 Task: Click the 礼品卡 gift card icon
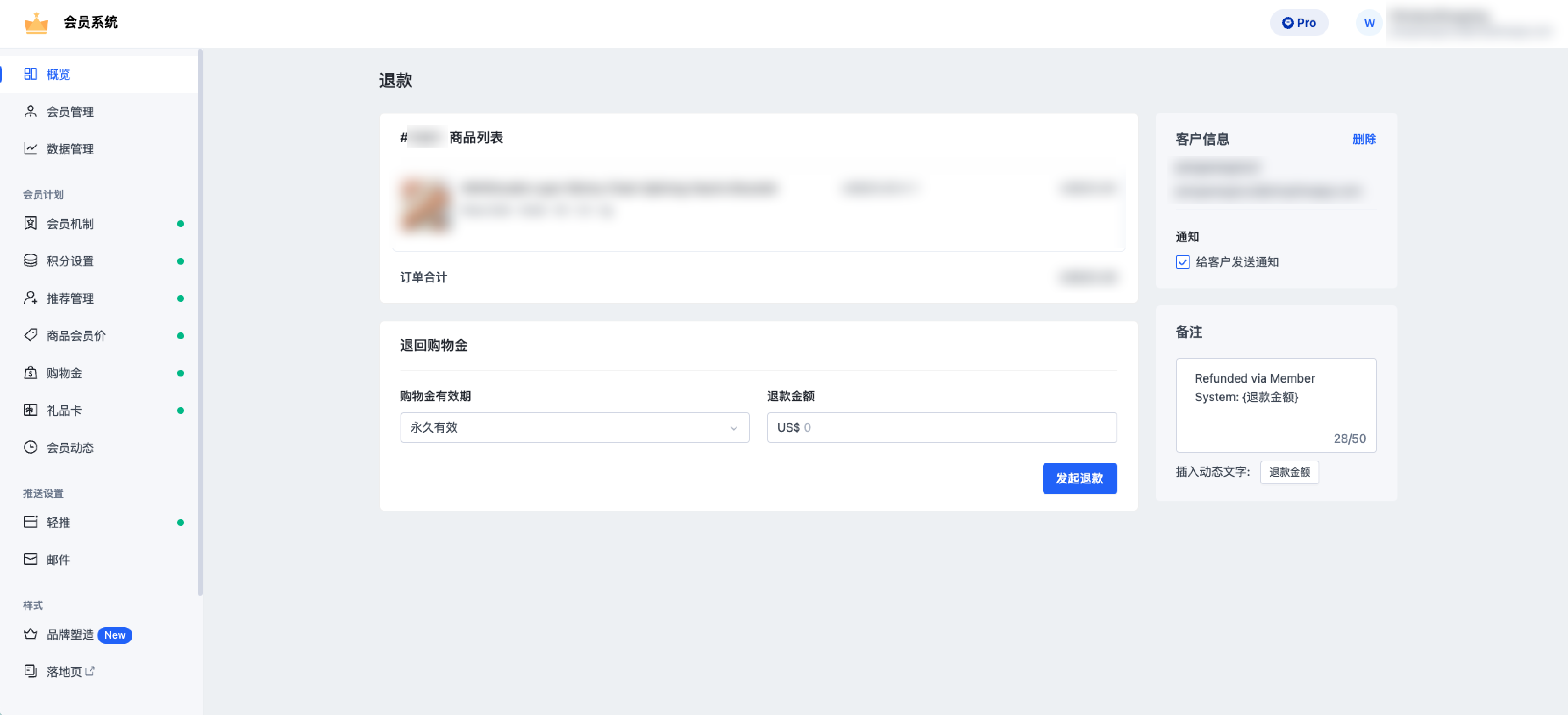tap(30, 410)
